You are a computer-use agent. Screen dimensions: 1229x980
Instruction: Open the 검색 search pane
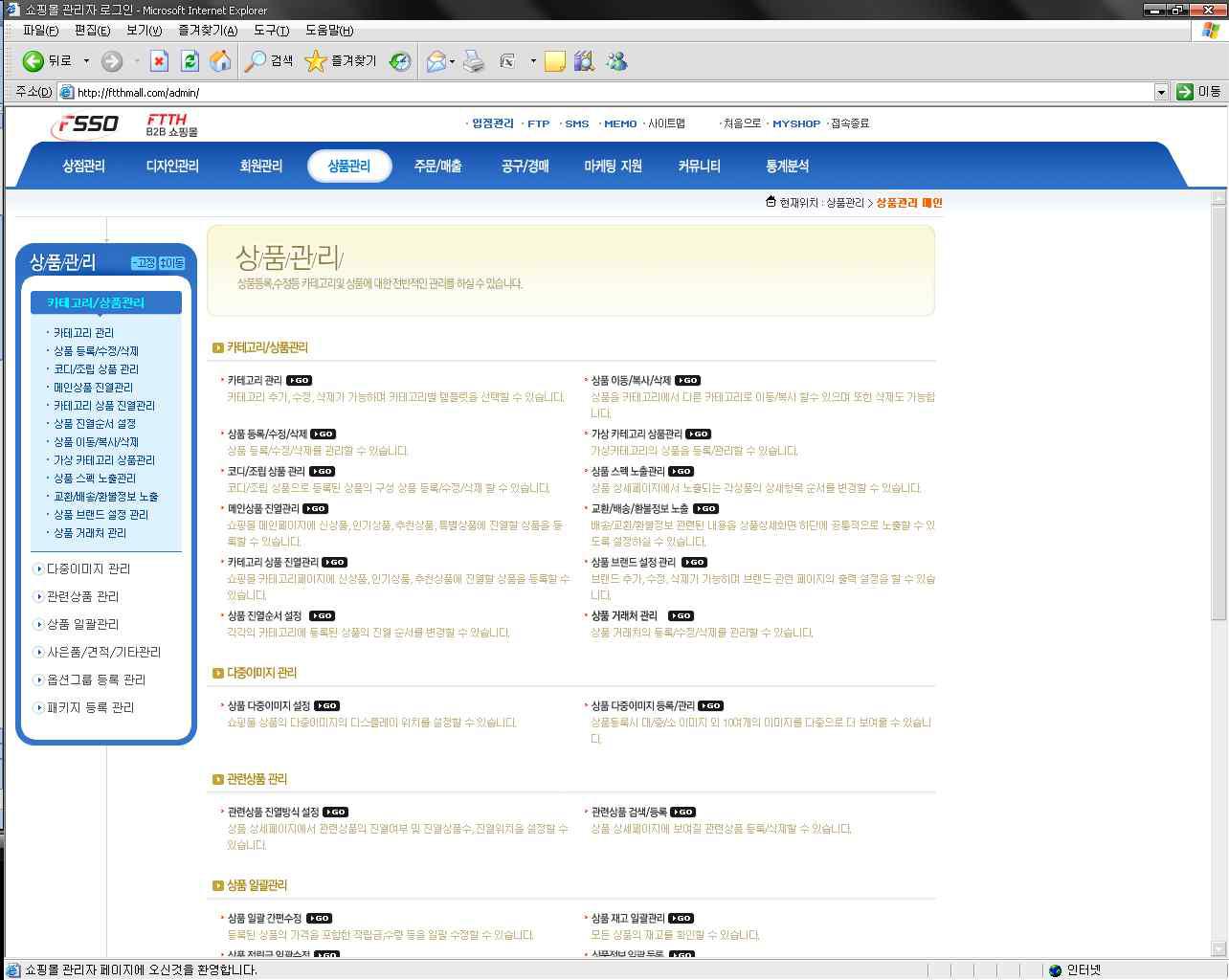269,61
